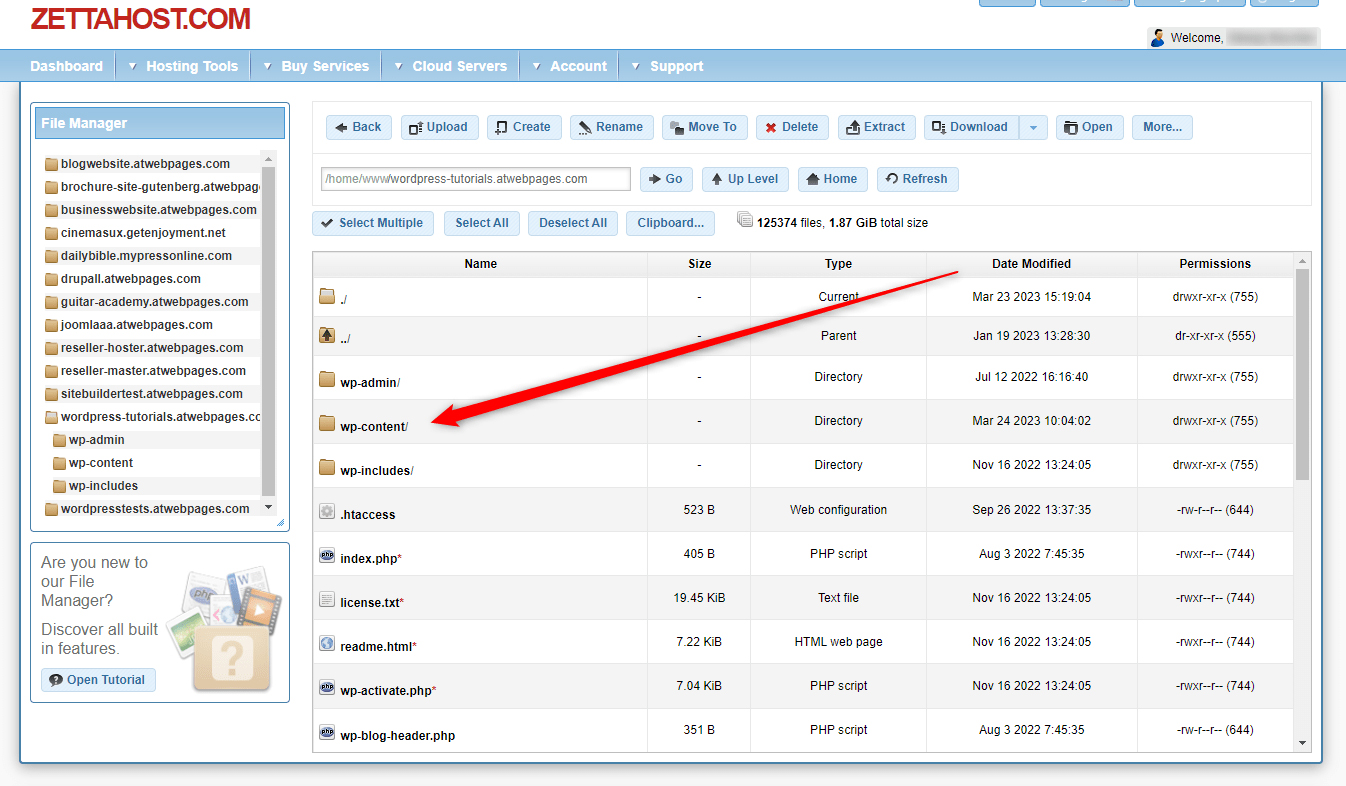Open the Buy Services menu
This screenshot has height=786, width=1346.
coord(325,66)
